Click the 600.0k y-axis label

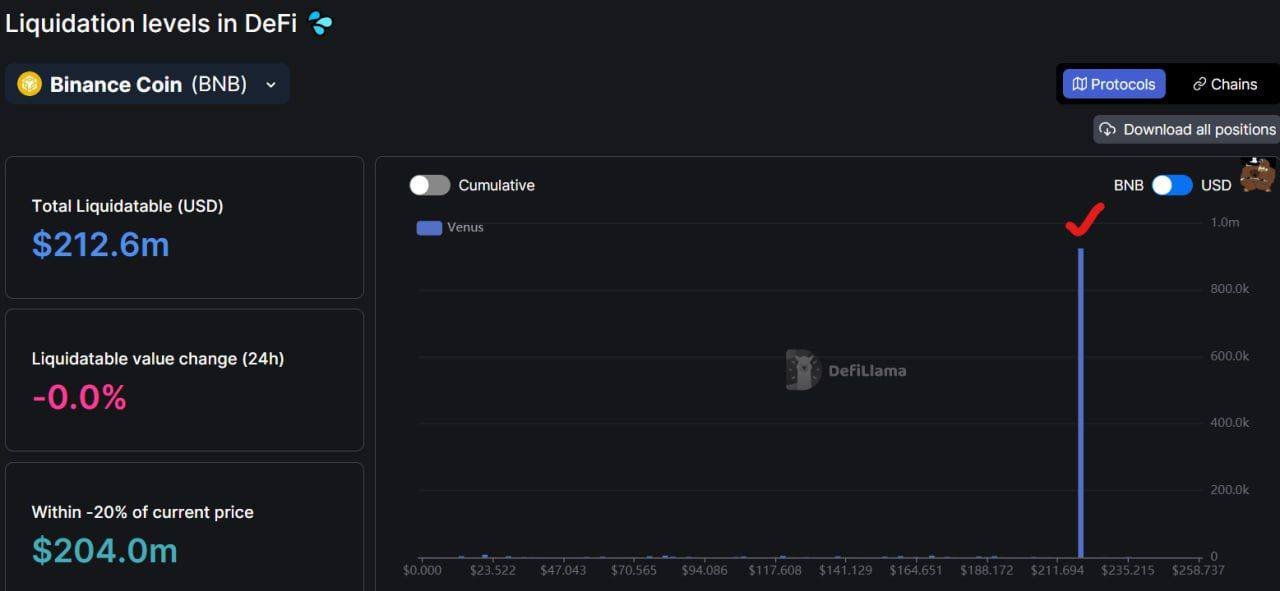(1229, 356)
